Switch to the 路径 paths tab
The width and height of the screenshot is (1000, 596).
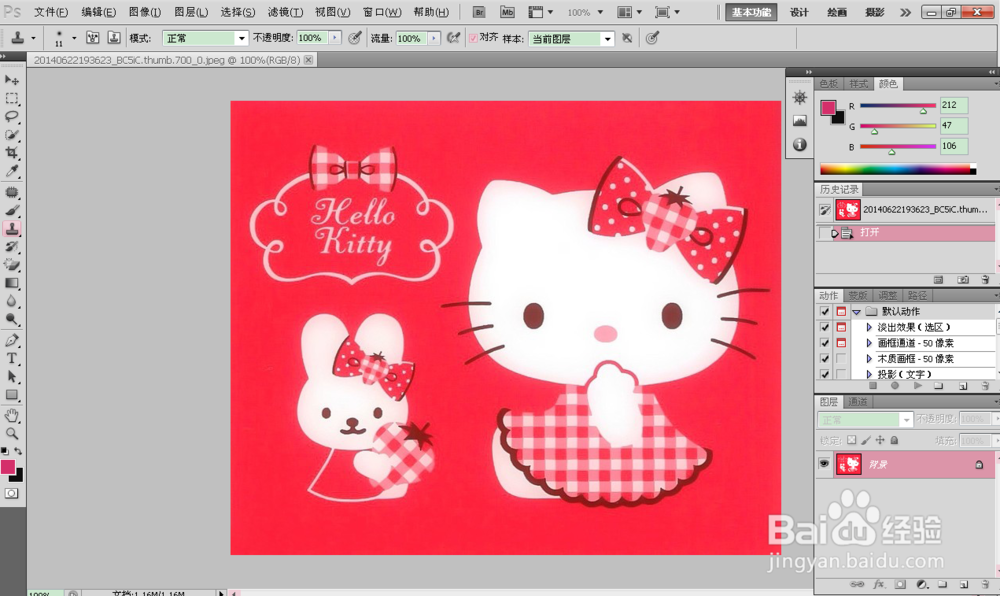pos(917,295)
